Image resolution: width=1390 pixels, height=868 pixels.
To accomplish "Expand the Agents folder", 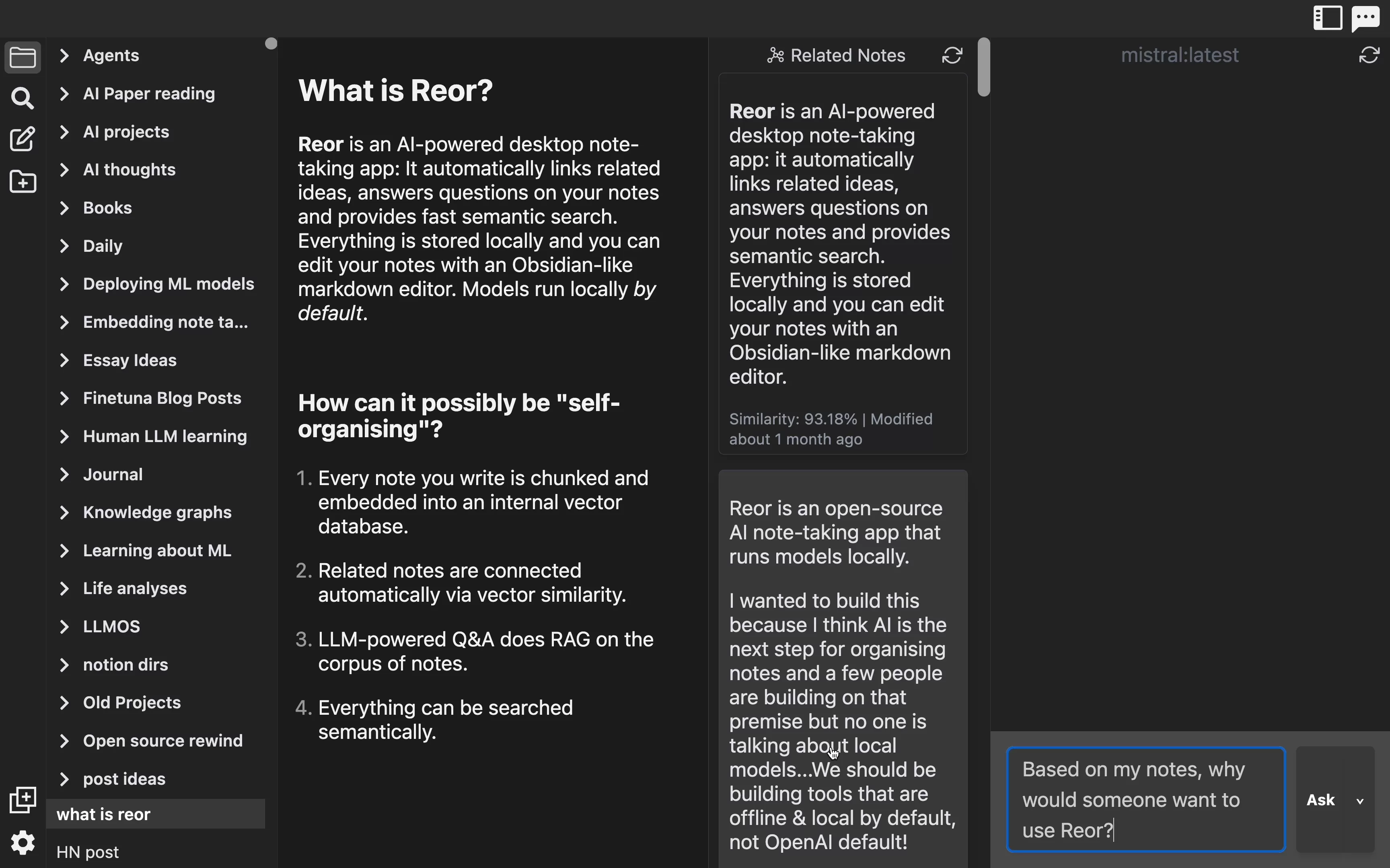I will [64, 55].
